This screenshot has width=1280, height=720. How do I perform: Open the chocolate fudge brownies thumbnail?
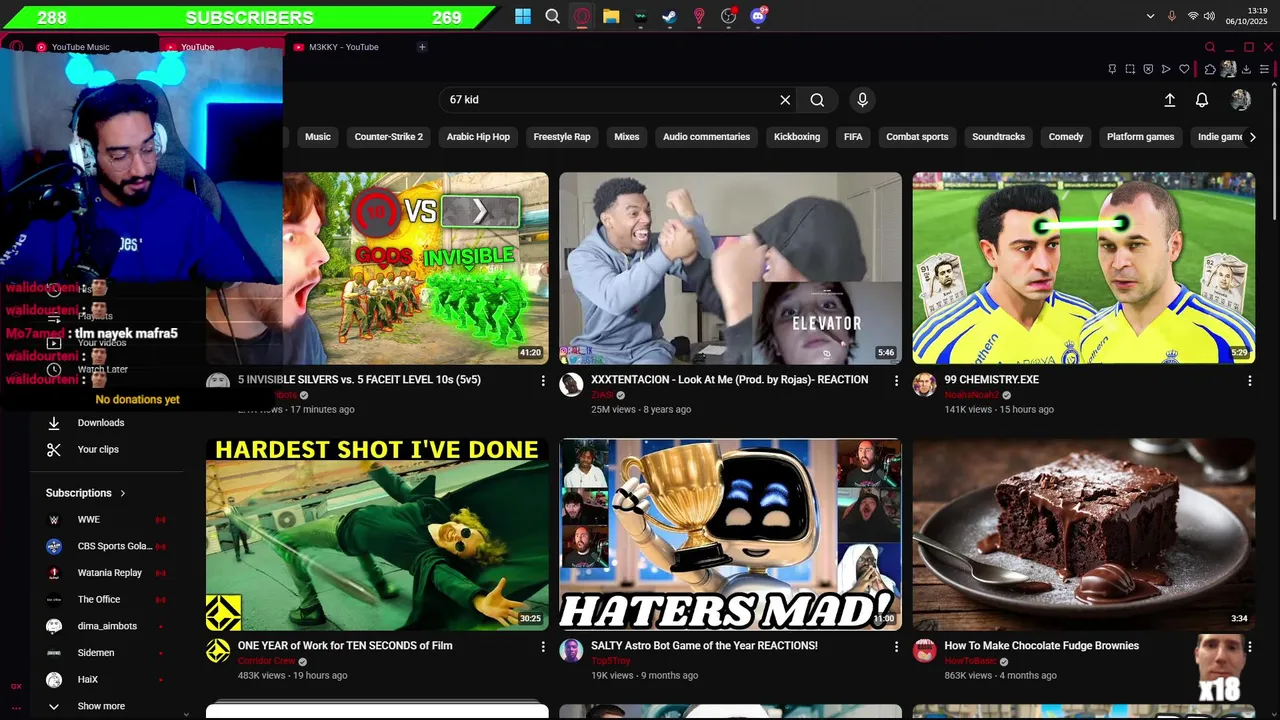pyautogui.click(x=1083, y=534)
